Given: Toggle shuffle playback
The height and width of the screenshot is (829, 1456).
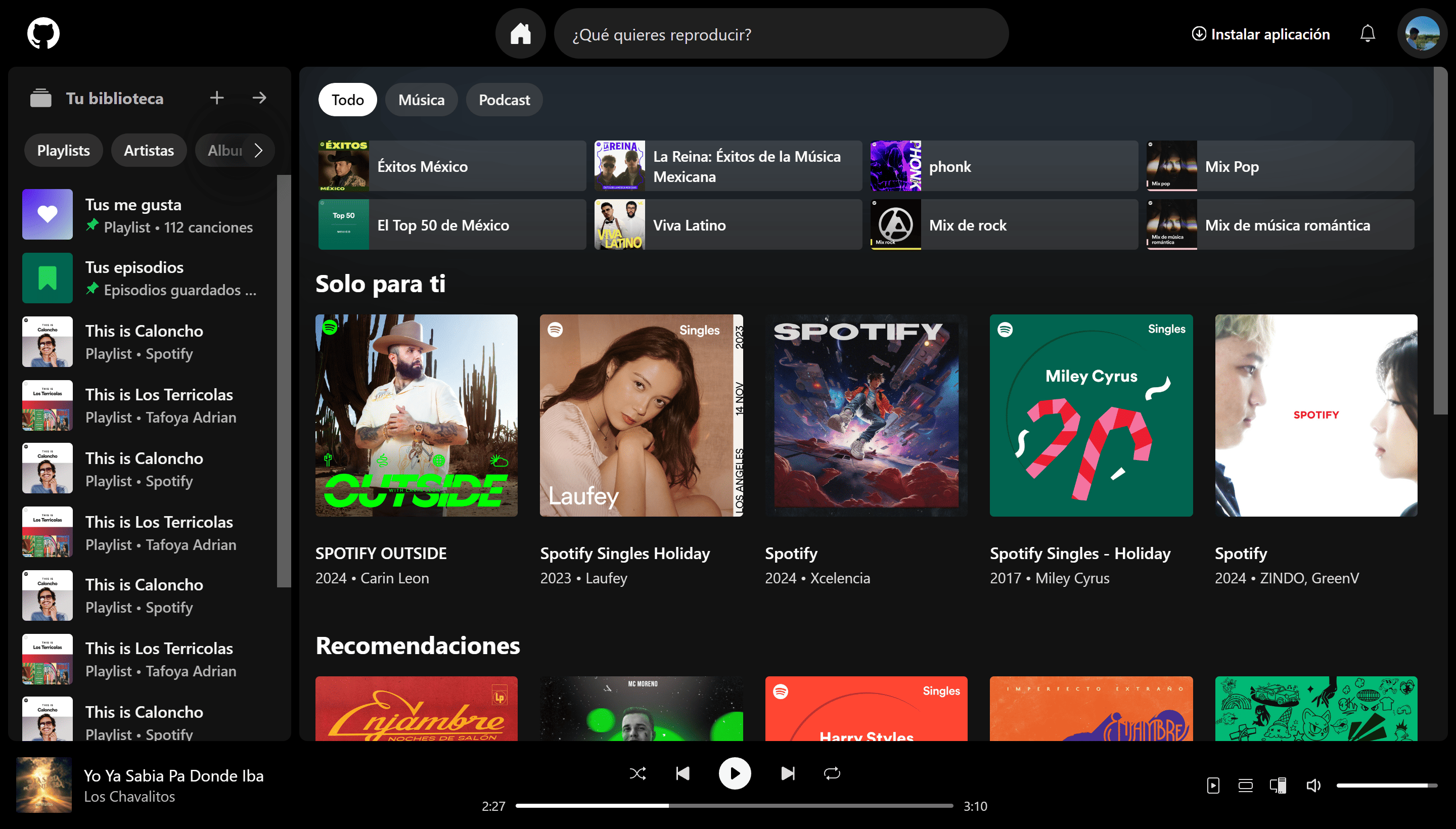Looking at the screenshot, I should click(x=637, y=773).
